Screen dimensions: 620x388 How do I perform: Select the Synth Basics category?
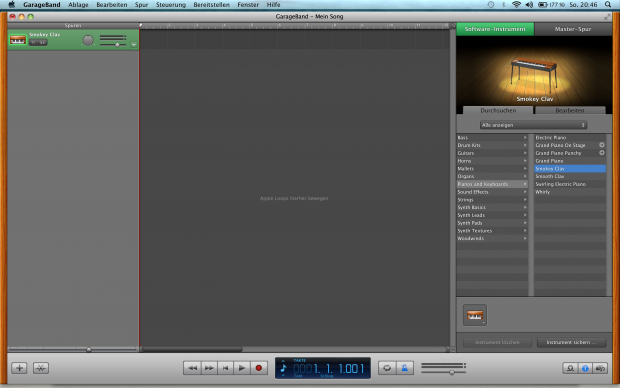[x=492, y=207]
